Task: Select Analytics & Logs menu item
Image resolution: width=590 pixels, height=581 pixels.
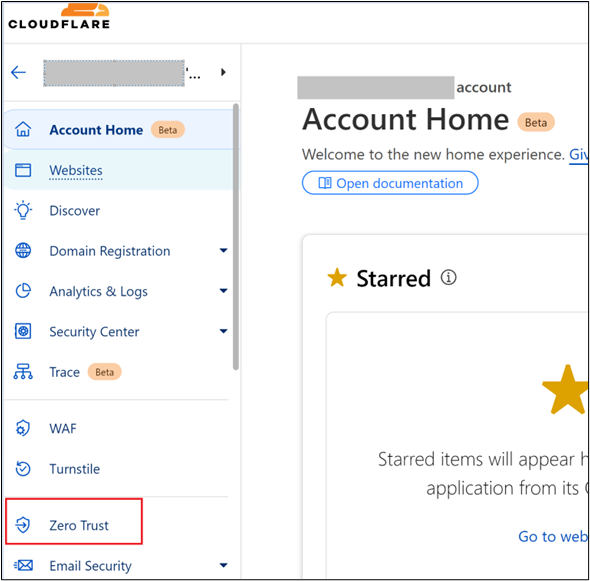Action: pyautogui.click(x=99, y=292)
